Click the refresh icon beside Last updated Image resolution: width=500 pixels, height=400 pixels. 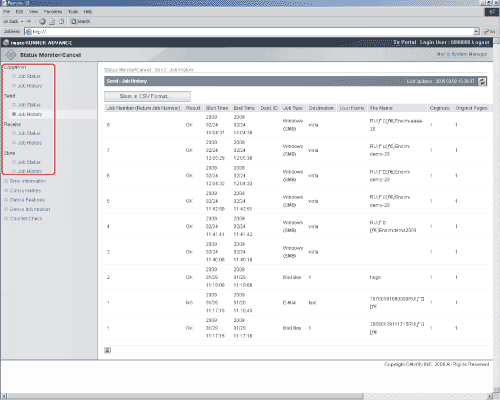point(482,81)
